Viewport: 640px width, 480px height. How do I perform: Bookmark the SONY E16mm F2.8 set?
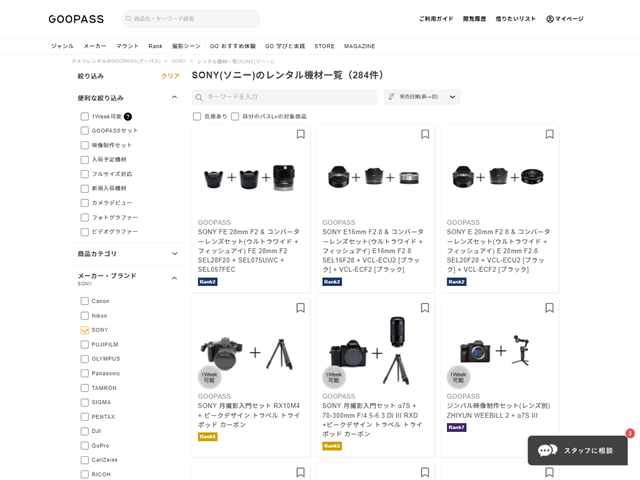point(425,134)
